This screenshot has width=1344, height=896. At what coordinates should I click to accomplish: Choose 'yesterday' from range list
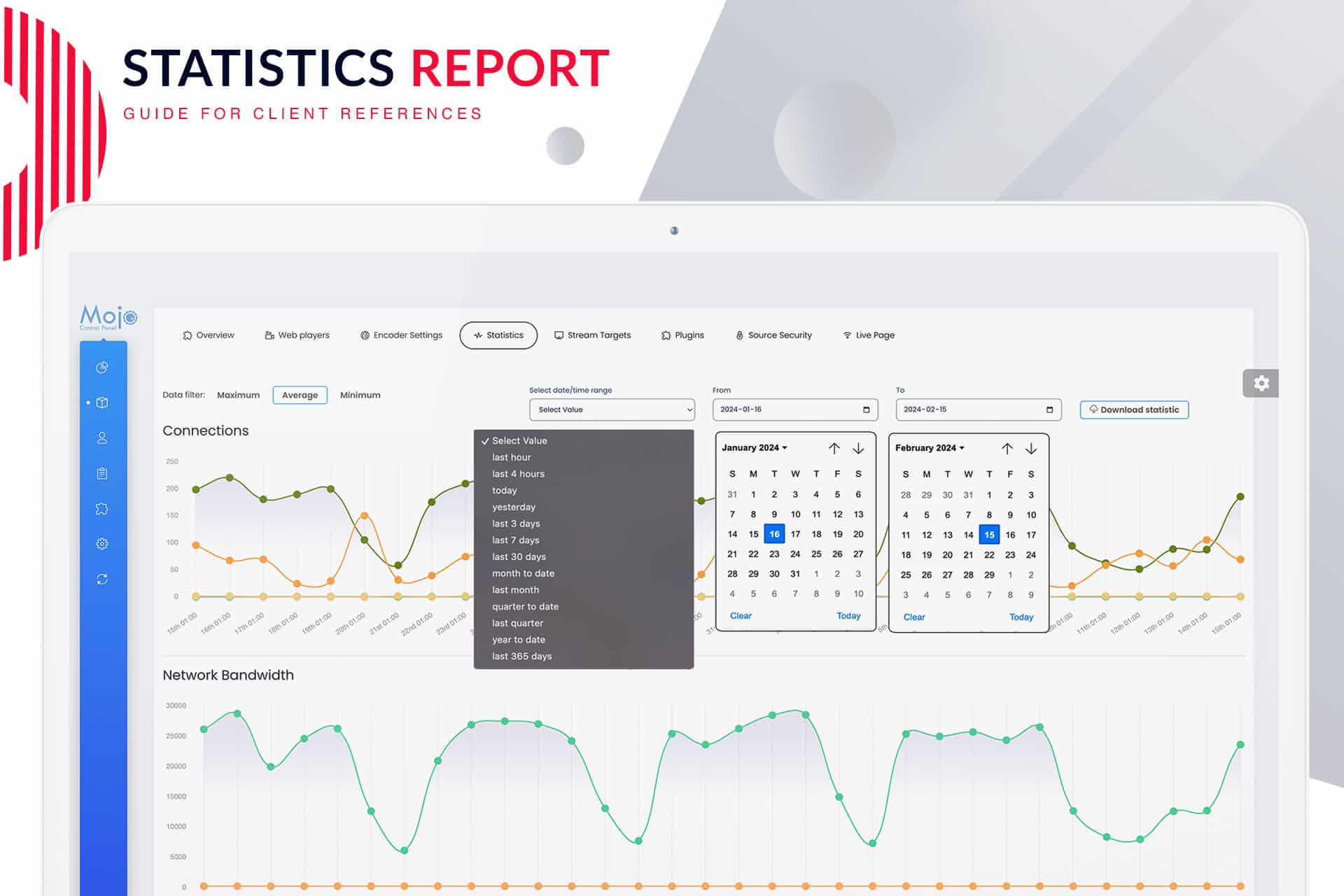tap(583, 507)
